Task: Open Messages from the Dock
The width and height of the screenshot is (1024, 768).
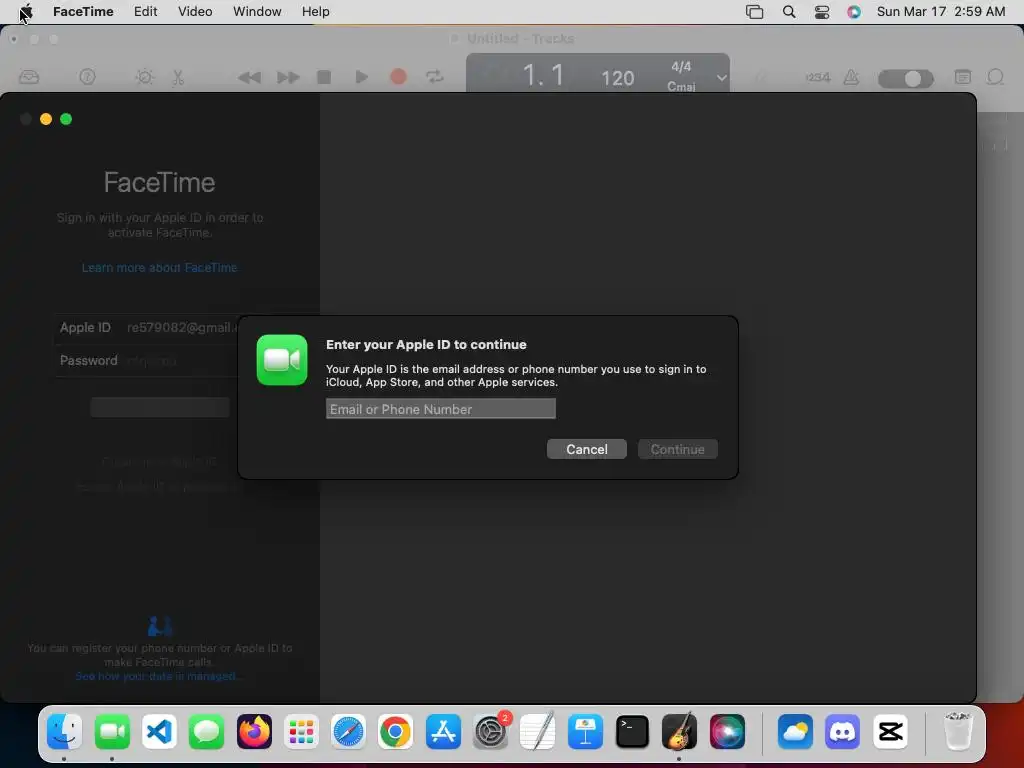Action: point(206,731)
